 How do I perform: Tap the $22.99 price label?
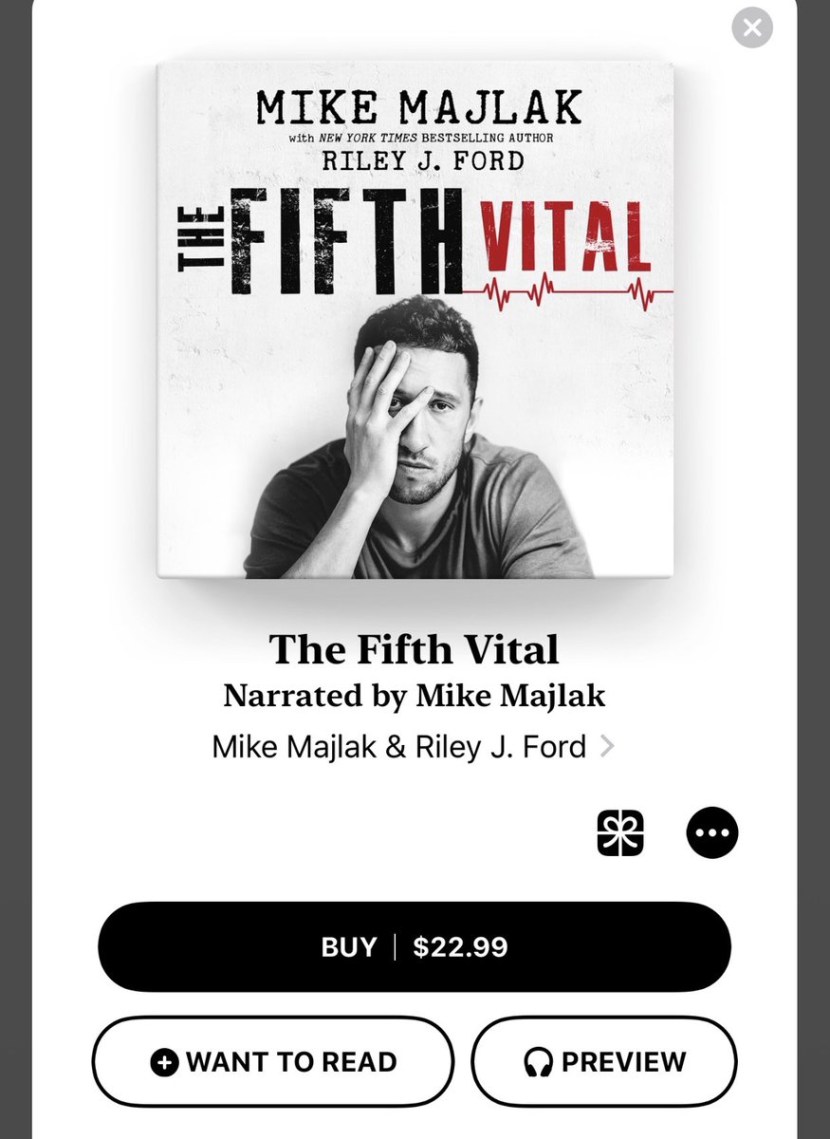coord(460,947)
